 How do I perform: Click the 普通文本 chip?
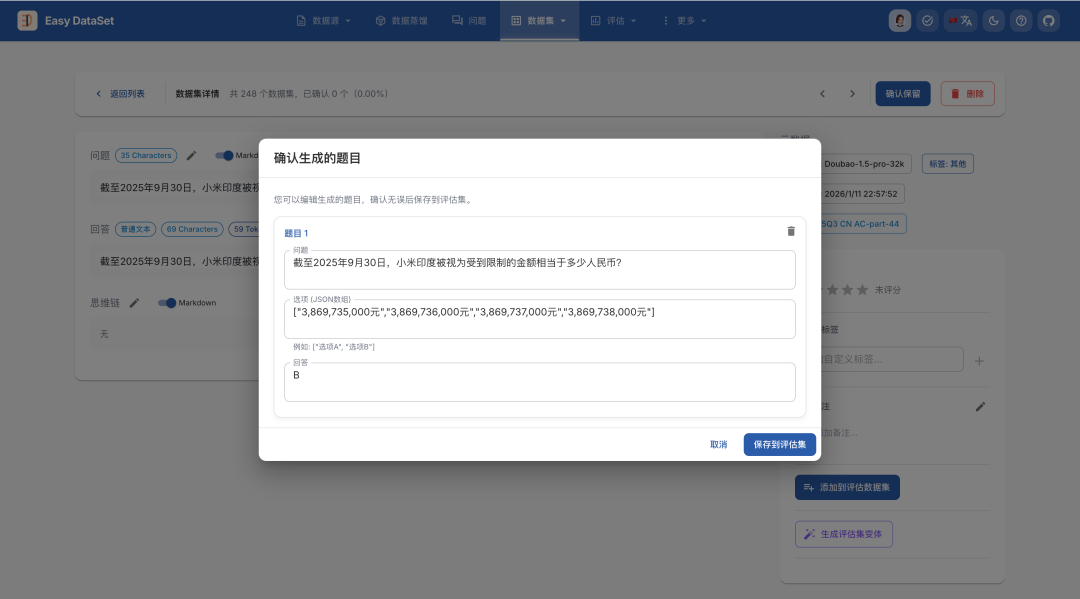point(136,229)
